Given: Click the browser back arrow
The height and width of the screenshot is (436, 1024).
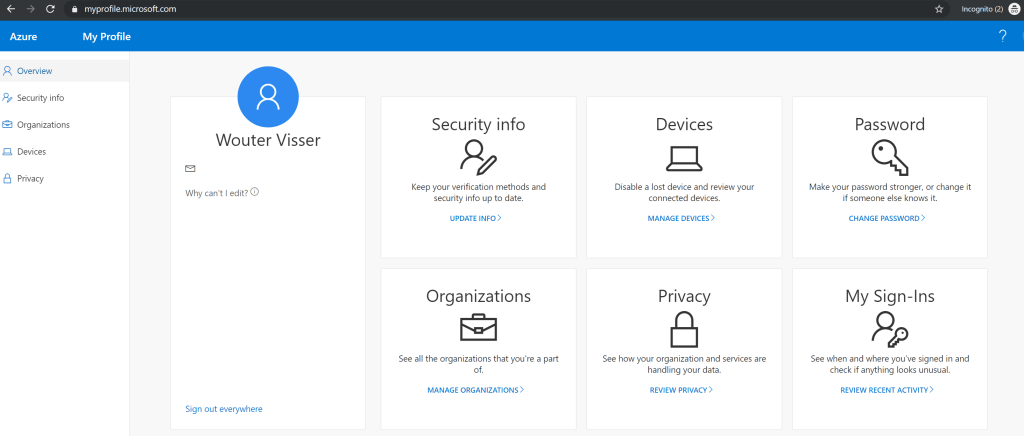Looking at the screenshot, I should point(10,9).
